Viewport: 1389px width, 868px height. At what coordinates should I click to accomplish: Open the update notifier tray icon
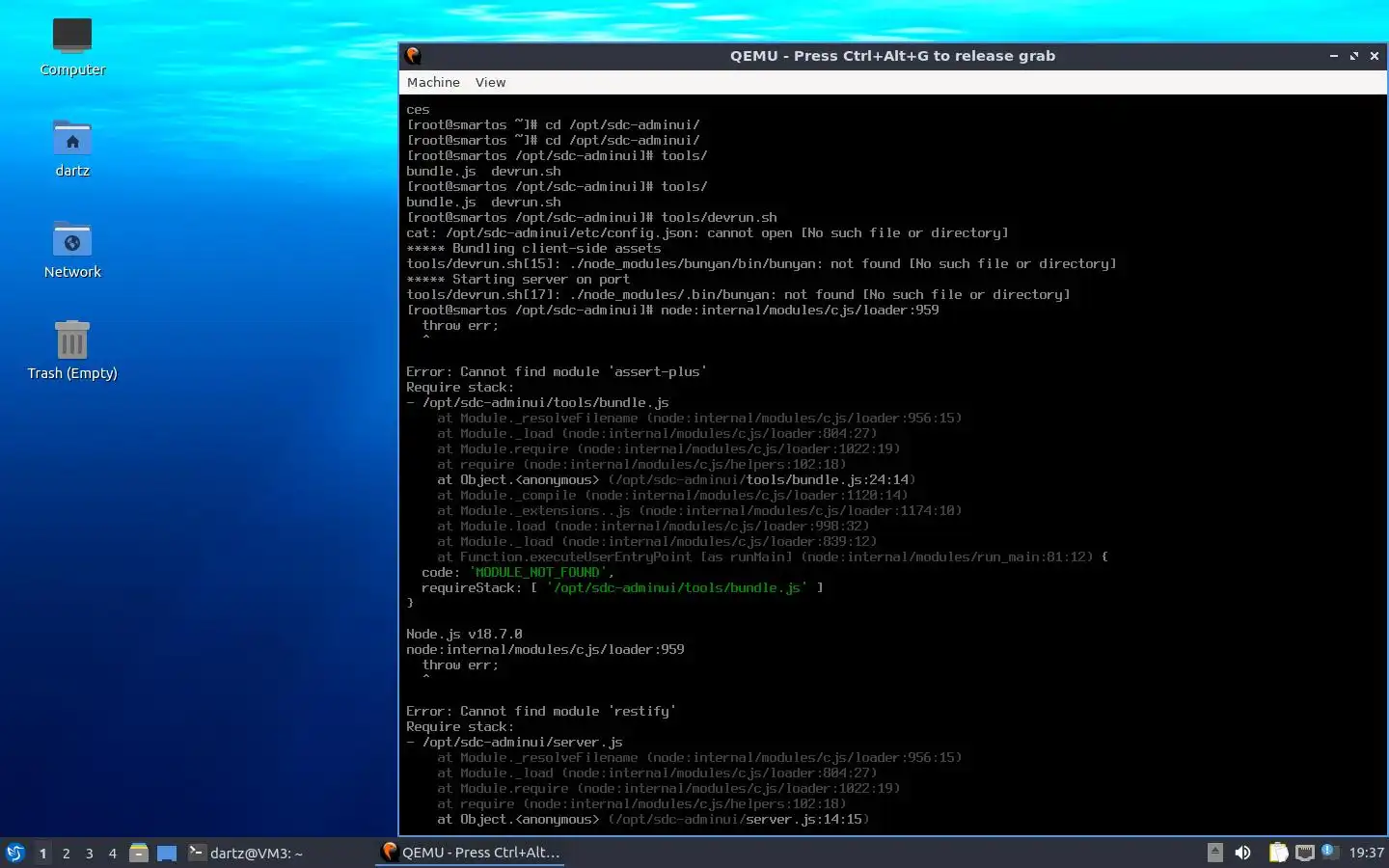(1328, 851)
